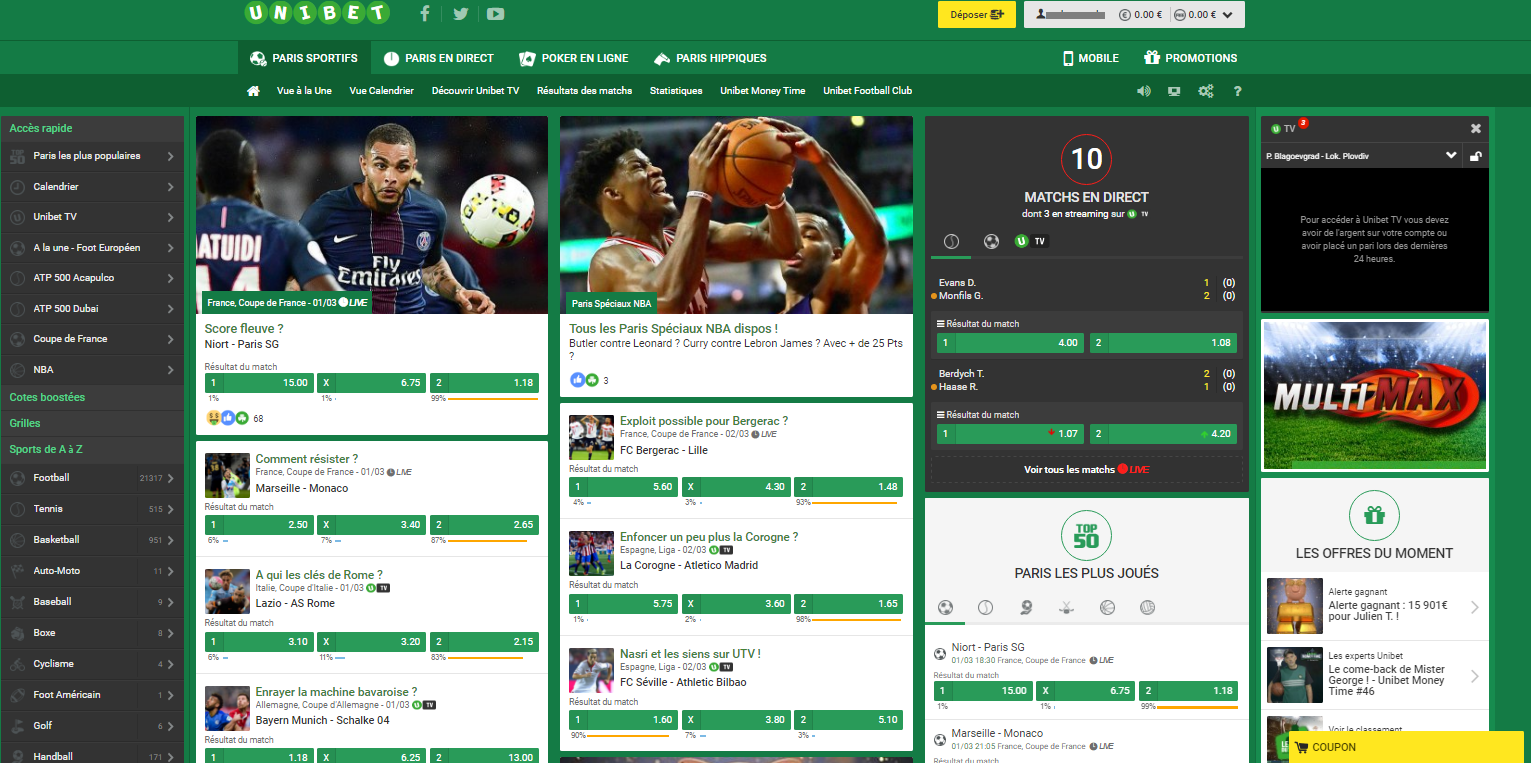The image size is (1531, 763).
Task: Open the Mobile section
Action: [1090, 58]
